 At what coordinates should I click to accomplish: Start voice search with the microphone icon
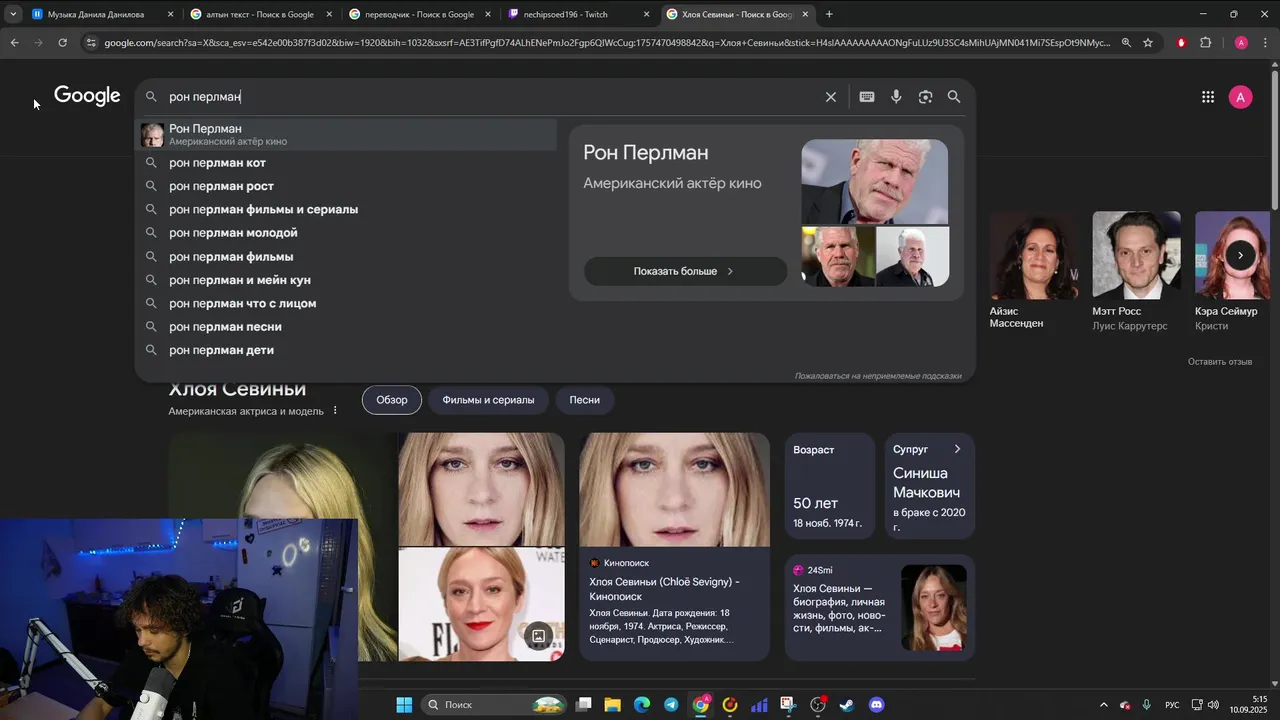pos(896,97)
